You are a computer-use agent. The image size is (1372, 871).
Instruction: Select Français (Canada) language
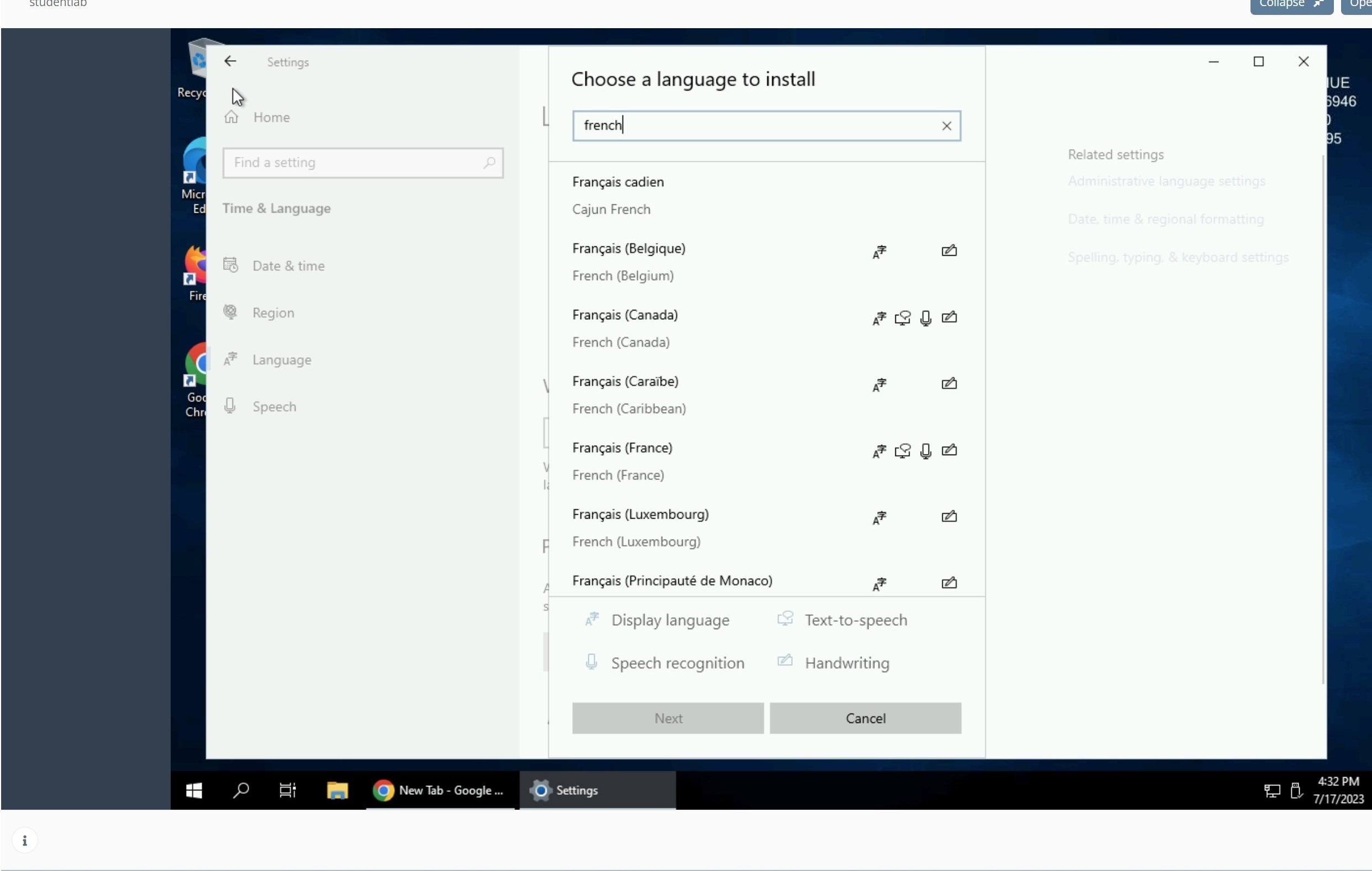point(766,329)
